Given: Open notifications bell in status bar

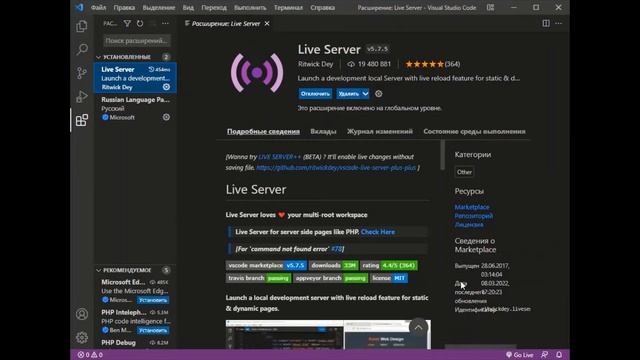Looking at the screenshot, I should click(x=559, y=355).
